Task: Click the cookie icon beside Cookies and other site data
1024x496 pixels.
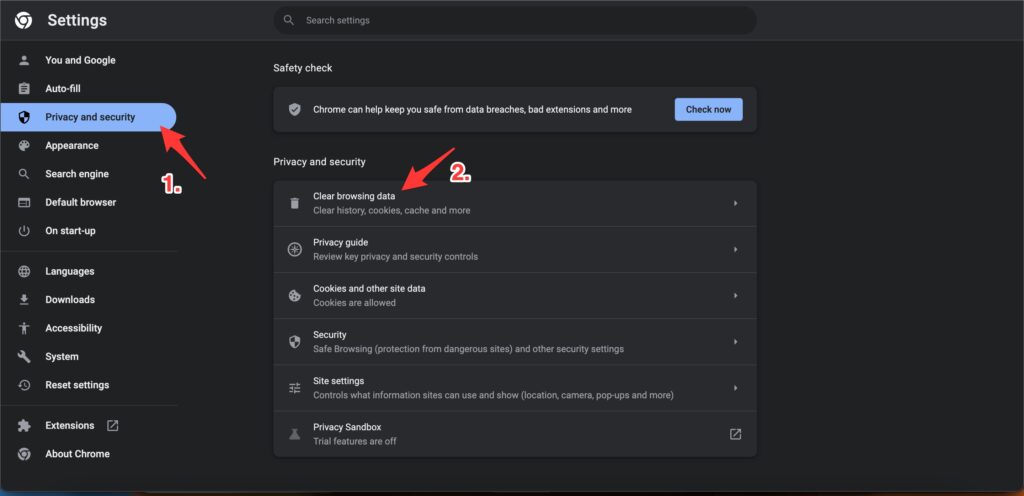Action: click(294, 295)
